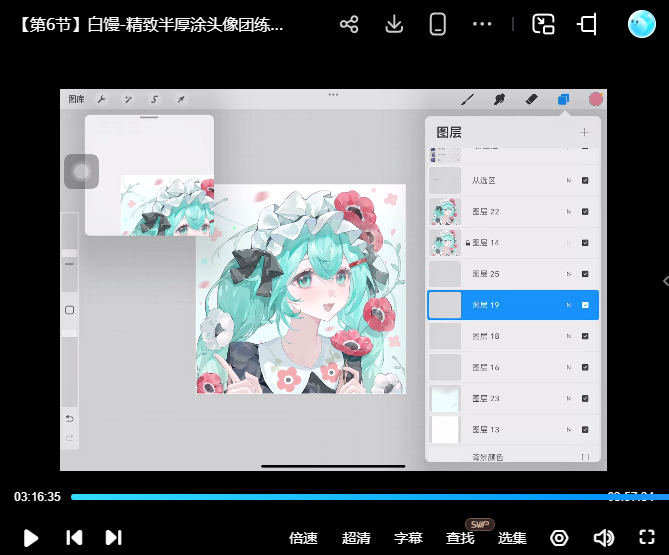The height and width of the screenshot is (555, 669).
Task: Toggle the blue Layers panel icon
Action: 564,99
